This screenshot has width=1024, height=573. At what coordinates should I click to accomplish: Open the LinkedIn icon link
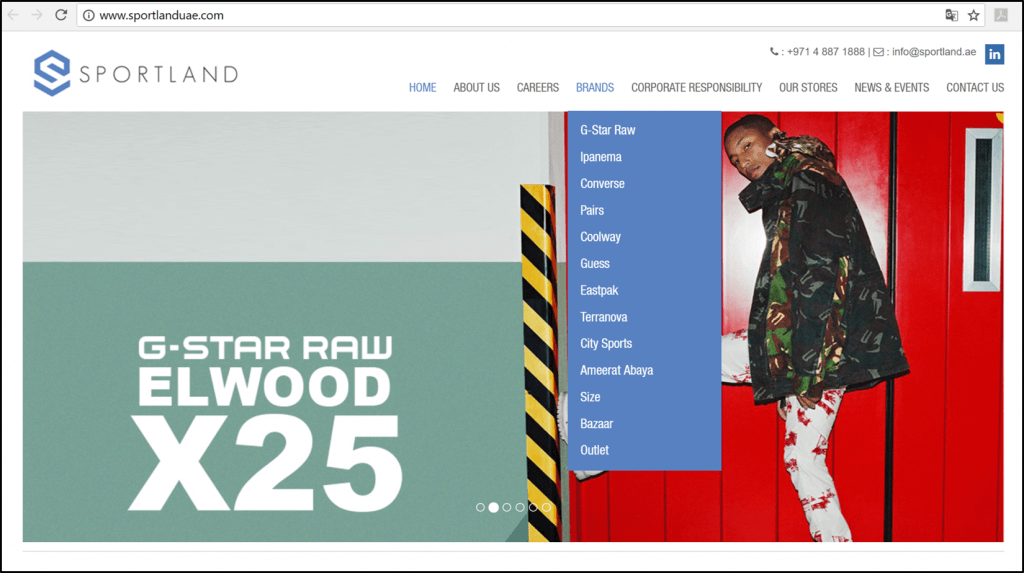pos(995,54)
